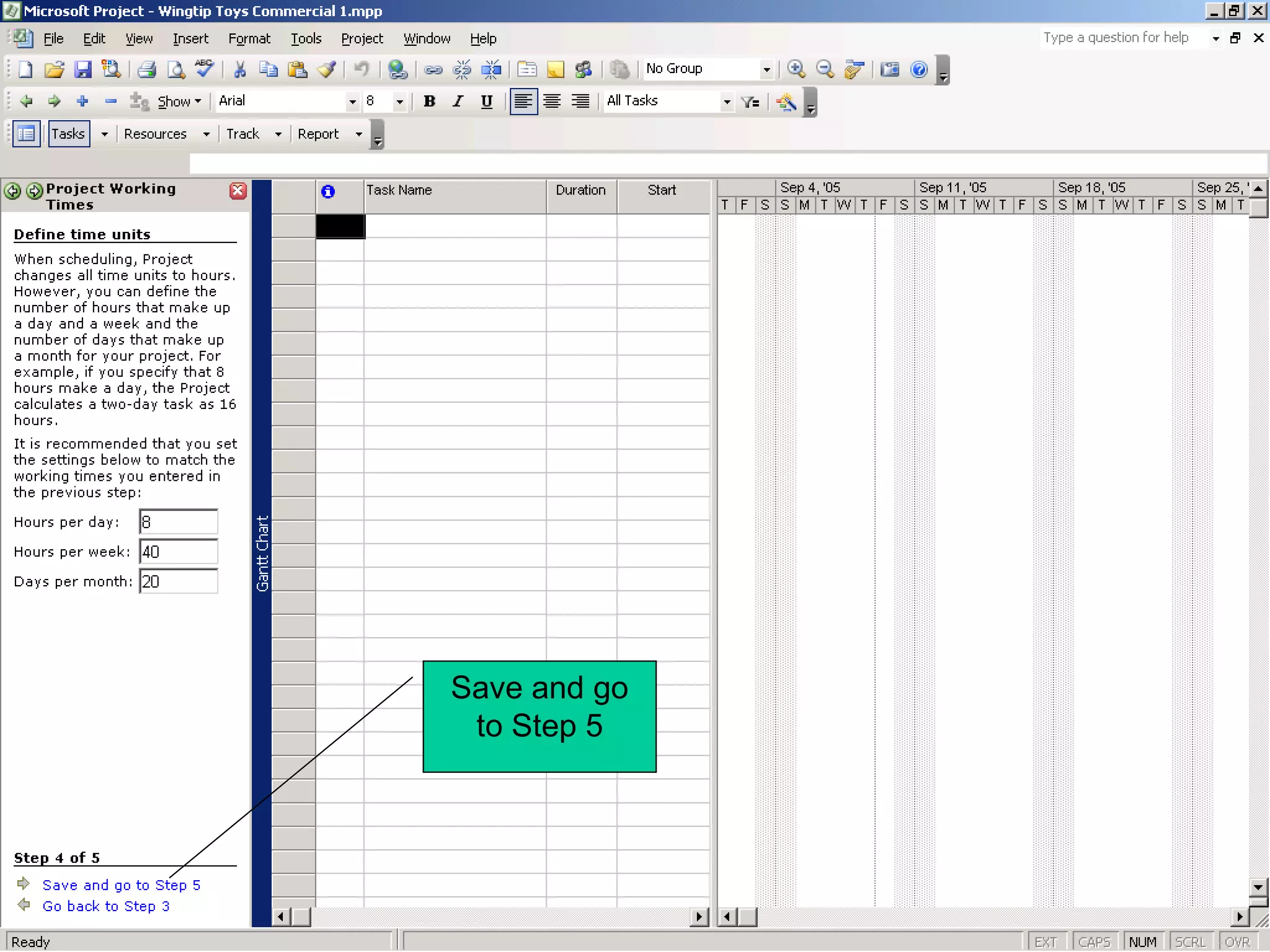Click the Hours per week input field

179,552
